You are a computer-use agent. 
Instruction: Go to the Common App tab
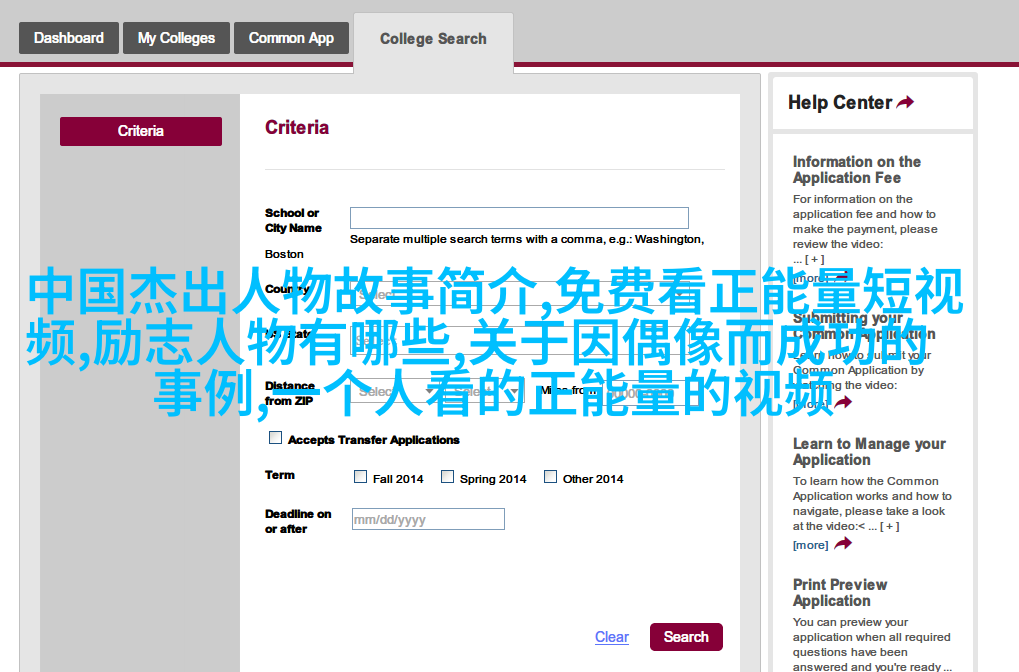coord(291,38)
